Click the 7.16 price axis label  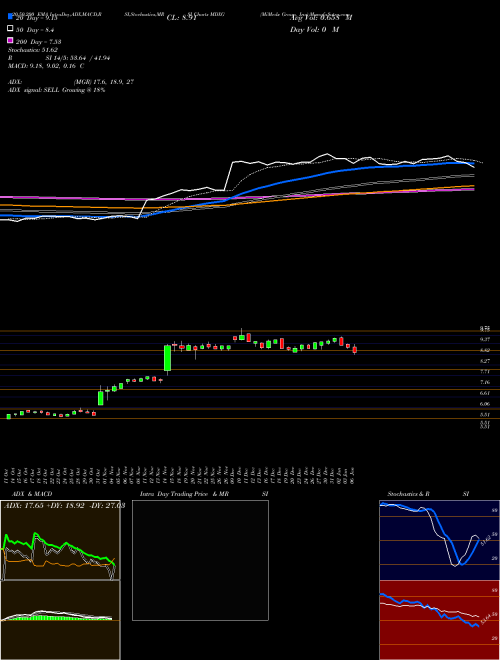pos(484,383)
